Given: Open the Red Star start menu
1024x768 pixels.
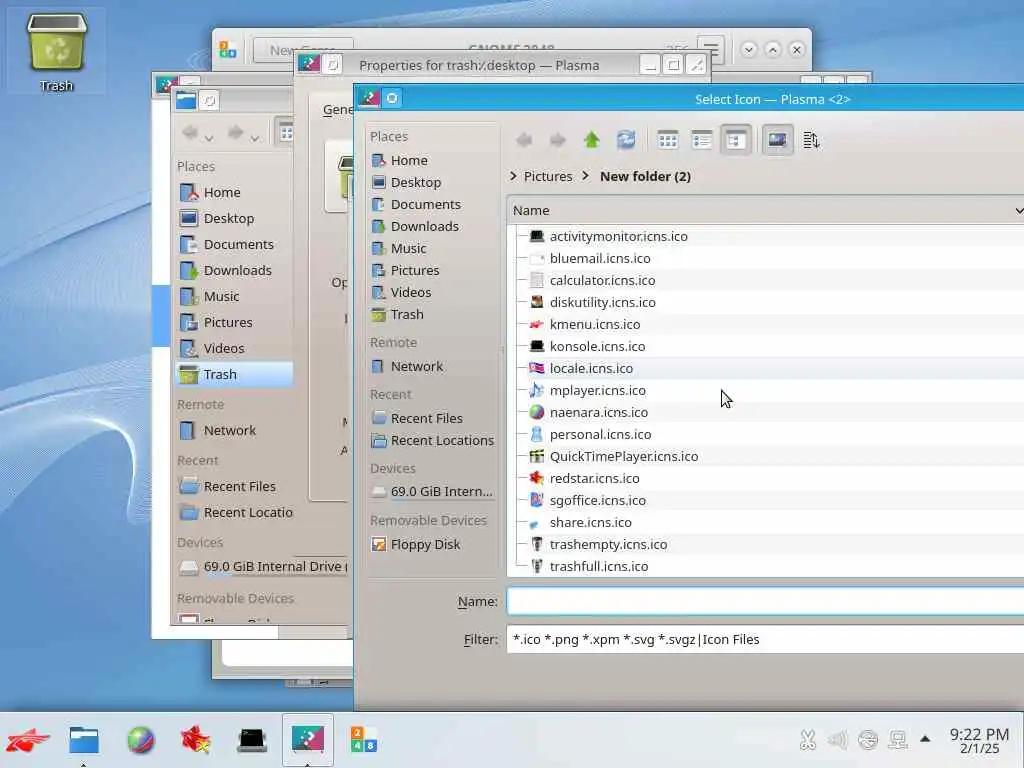Looking at the screenshot, I should [27, 740].
